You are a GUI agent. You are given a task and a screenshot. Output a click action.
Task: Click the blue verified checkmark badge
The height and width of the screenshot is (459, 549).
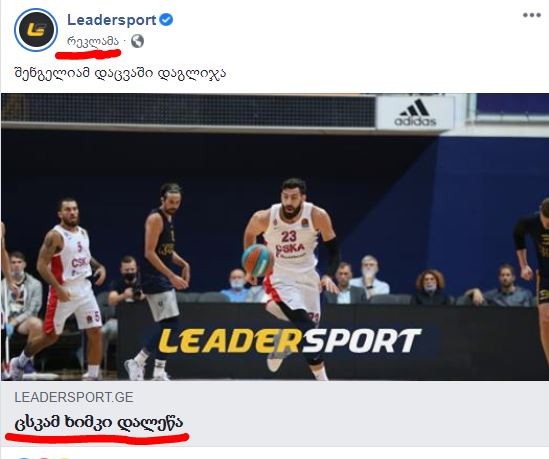tap(166, 20)
